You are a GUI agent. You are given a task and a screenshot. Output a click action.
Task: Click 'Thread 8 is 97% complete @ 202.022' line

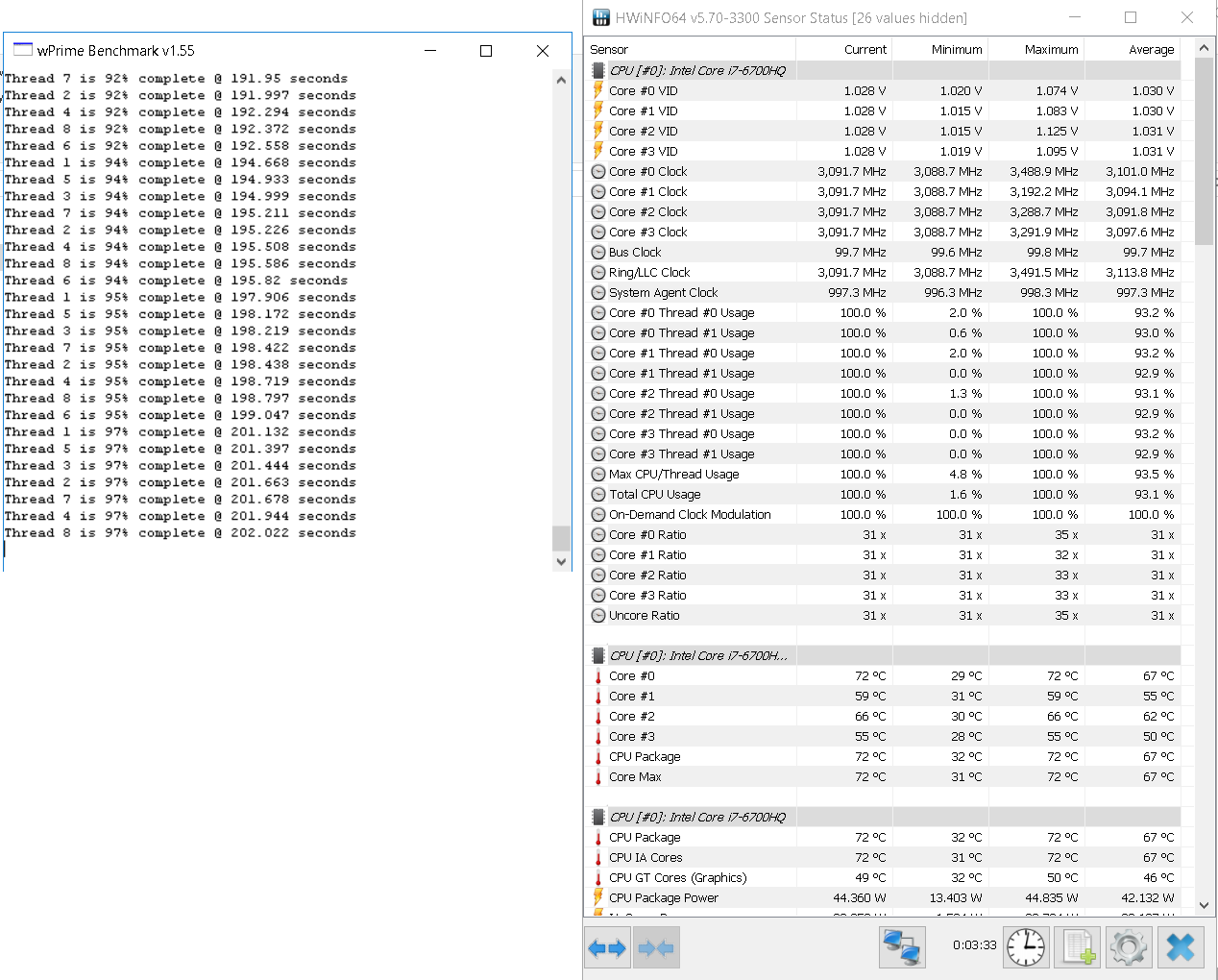[181, 532]
